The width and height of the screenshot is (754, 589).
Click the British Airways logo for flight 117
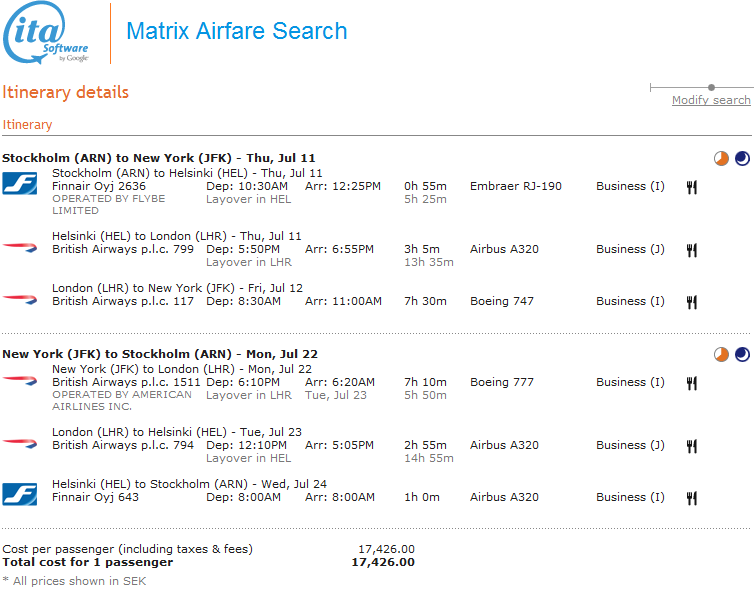[20, 296]
